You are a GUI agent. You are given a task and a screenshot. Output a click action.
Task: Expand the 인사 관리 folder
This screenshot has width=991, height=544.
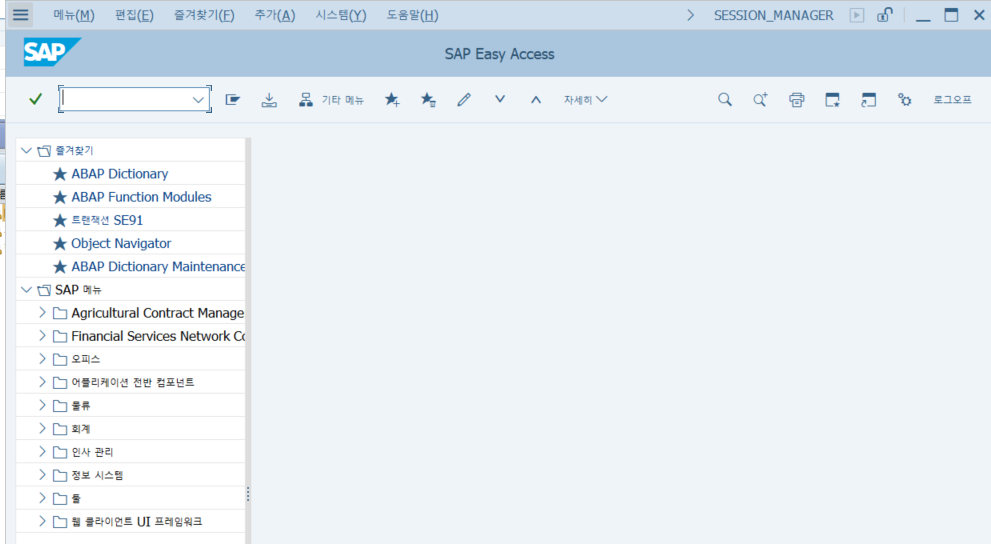tap(42, 451)
